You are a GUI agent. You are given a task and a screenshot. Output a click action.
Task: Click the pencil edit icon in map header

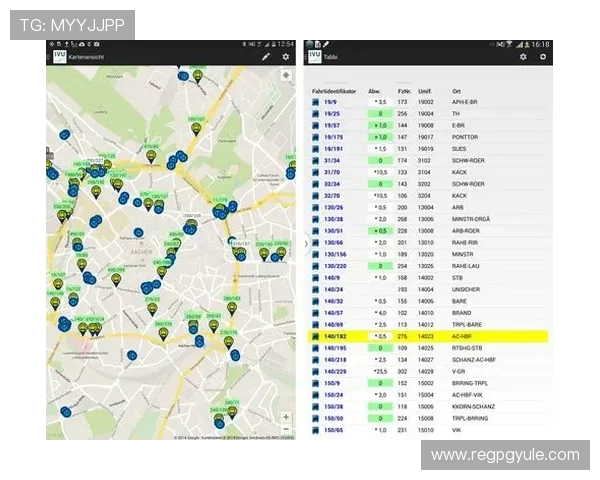click(266, 57)
